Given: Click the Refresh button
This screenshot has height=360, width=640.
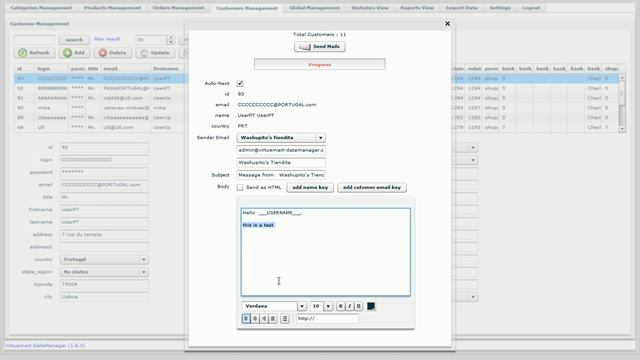Looking at the screenshot, I should tap(34, 53).
